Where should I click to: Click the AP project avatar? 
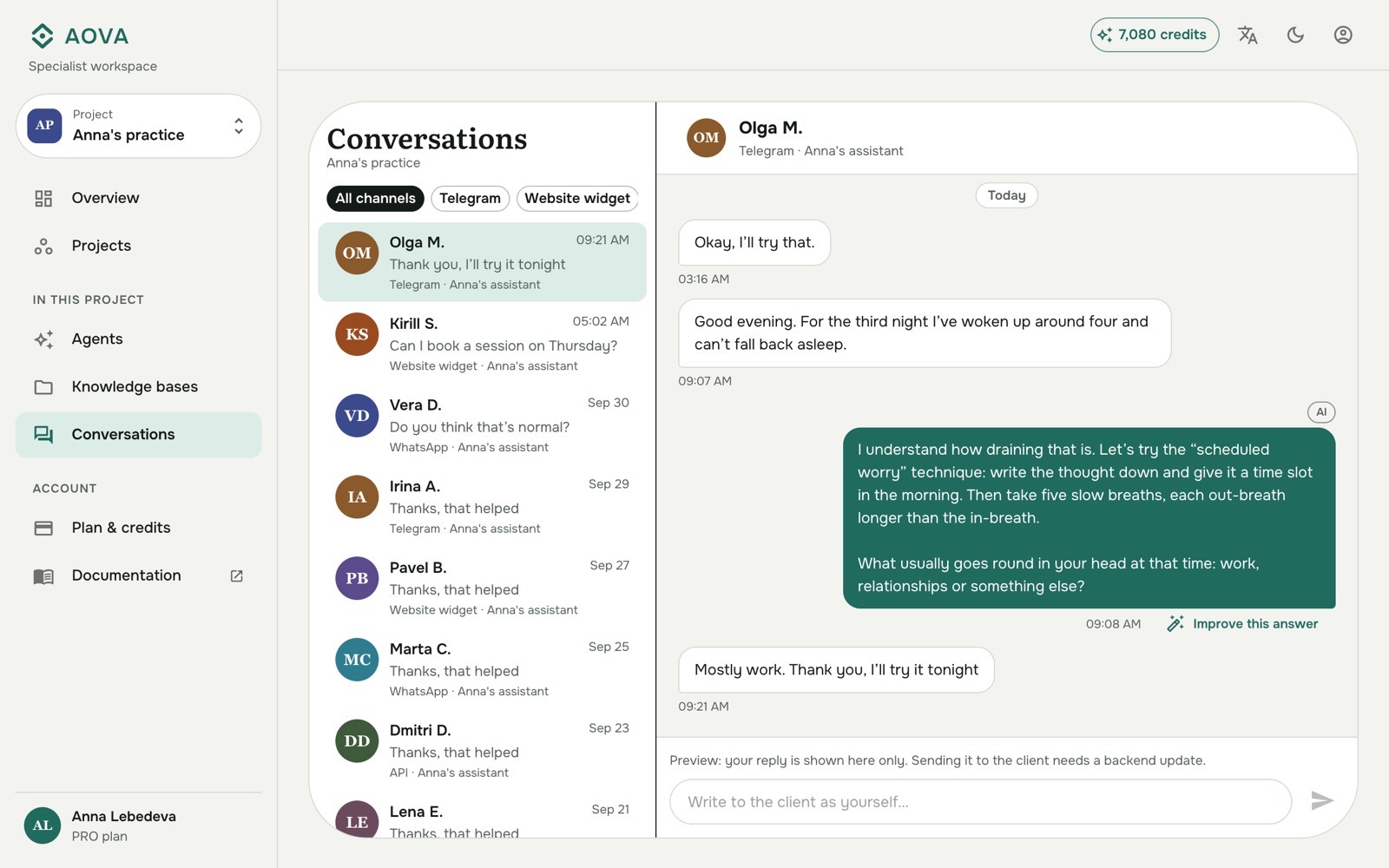(44, 126)
